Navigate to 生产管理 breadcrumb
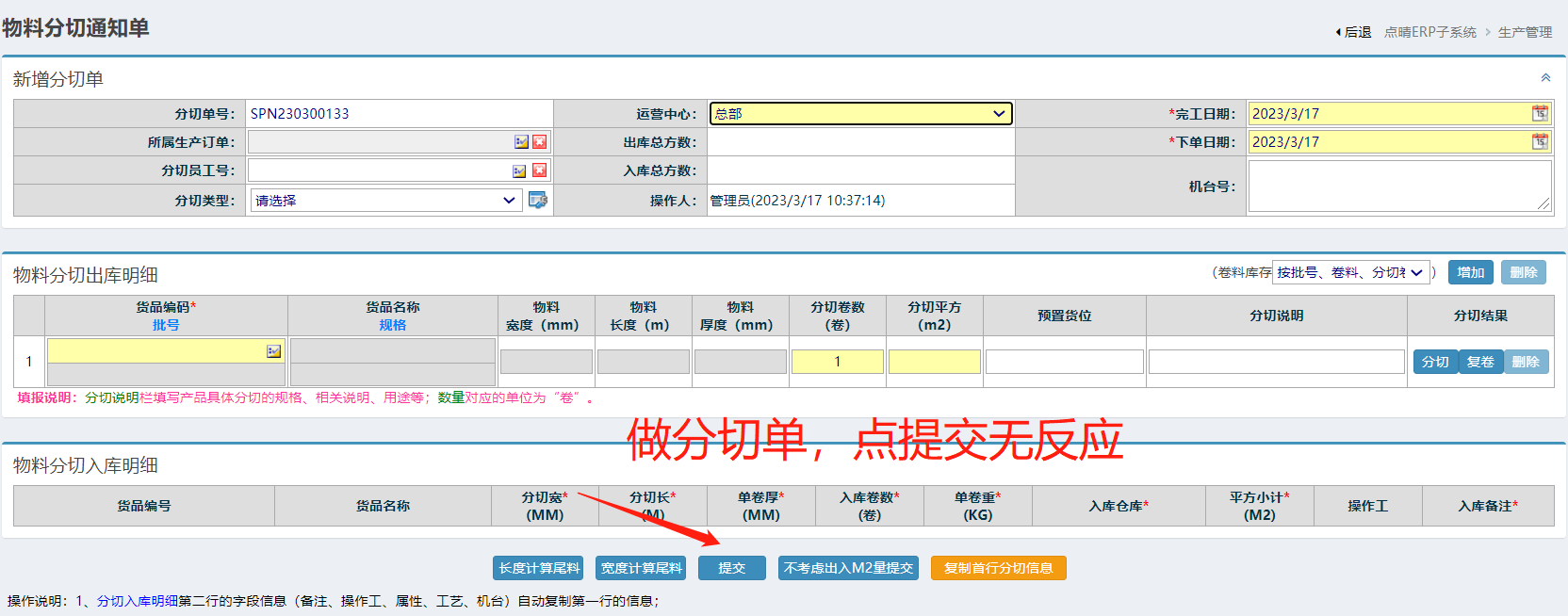 coord(1525,32)
